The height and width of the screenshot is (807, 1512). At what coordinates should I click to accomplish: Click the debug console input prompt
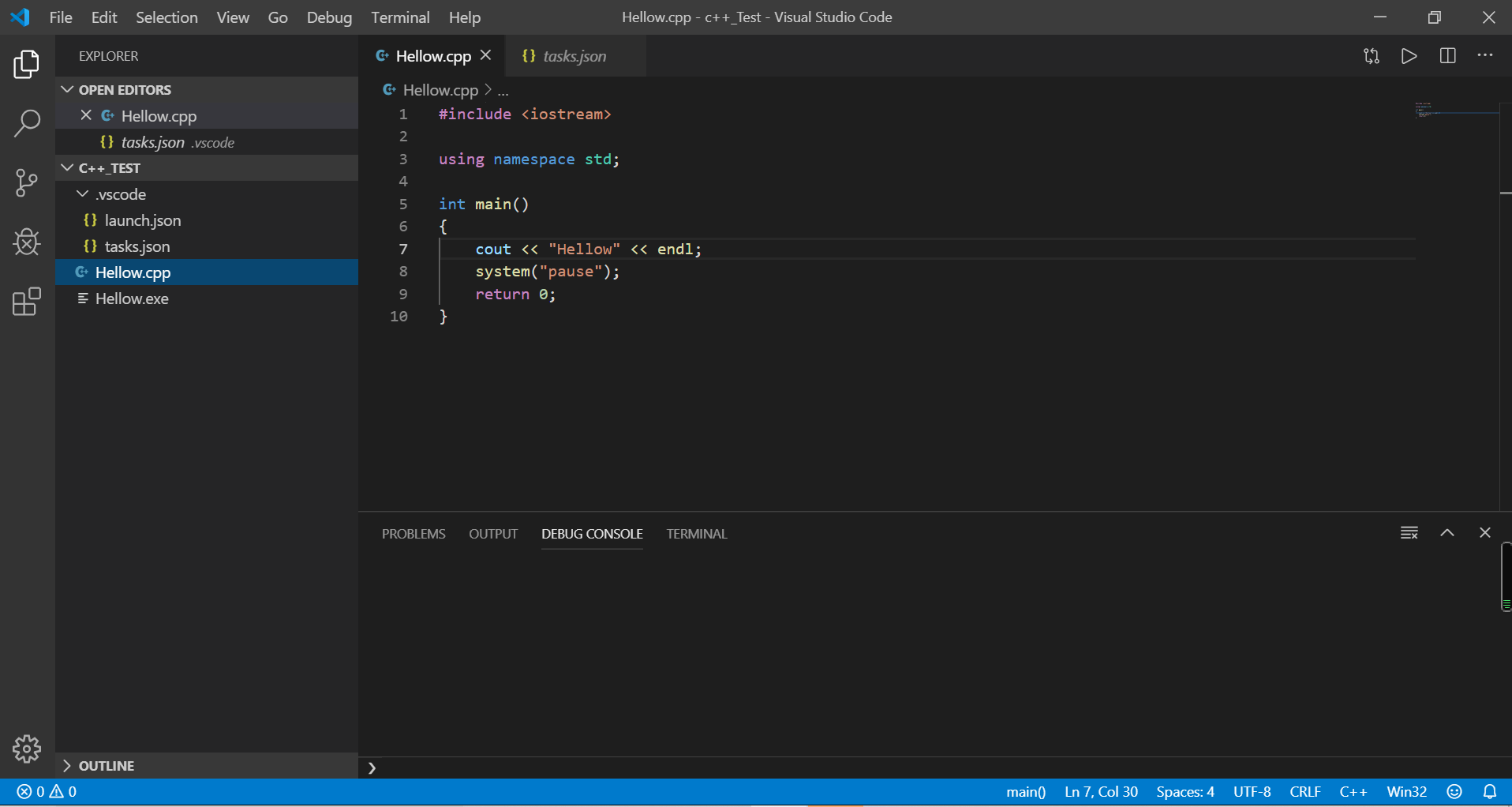pyautogui.click(x=935, y=768)
